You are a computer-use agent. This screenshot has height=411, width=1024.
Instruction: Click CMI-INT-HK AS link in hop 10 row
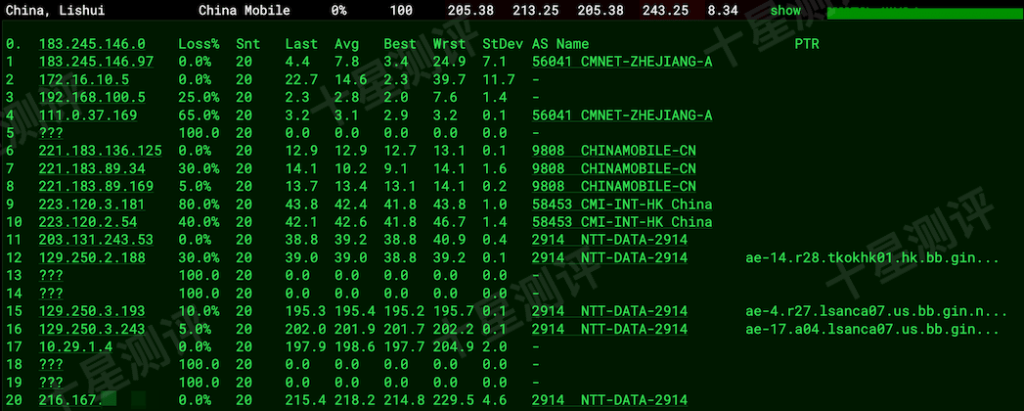coord(622,222)
